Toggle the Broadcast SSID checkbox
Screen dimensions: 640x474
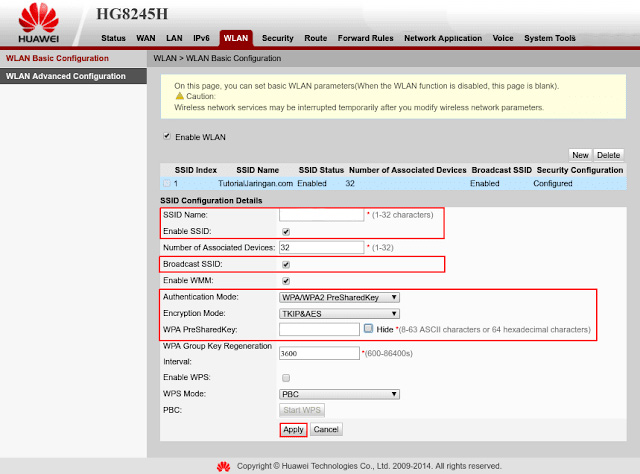tap(286, 265)
